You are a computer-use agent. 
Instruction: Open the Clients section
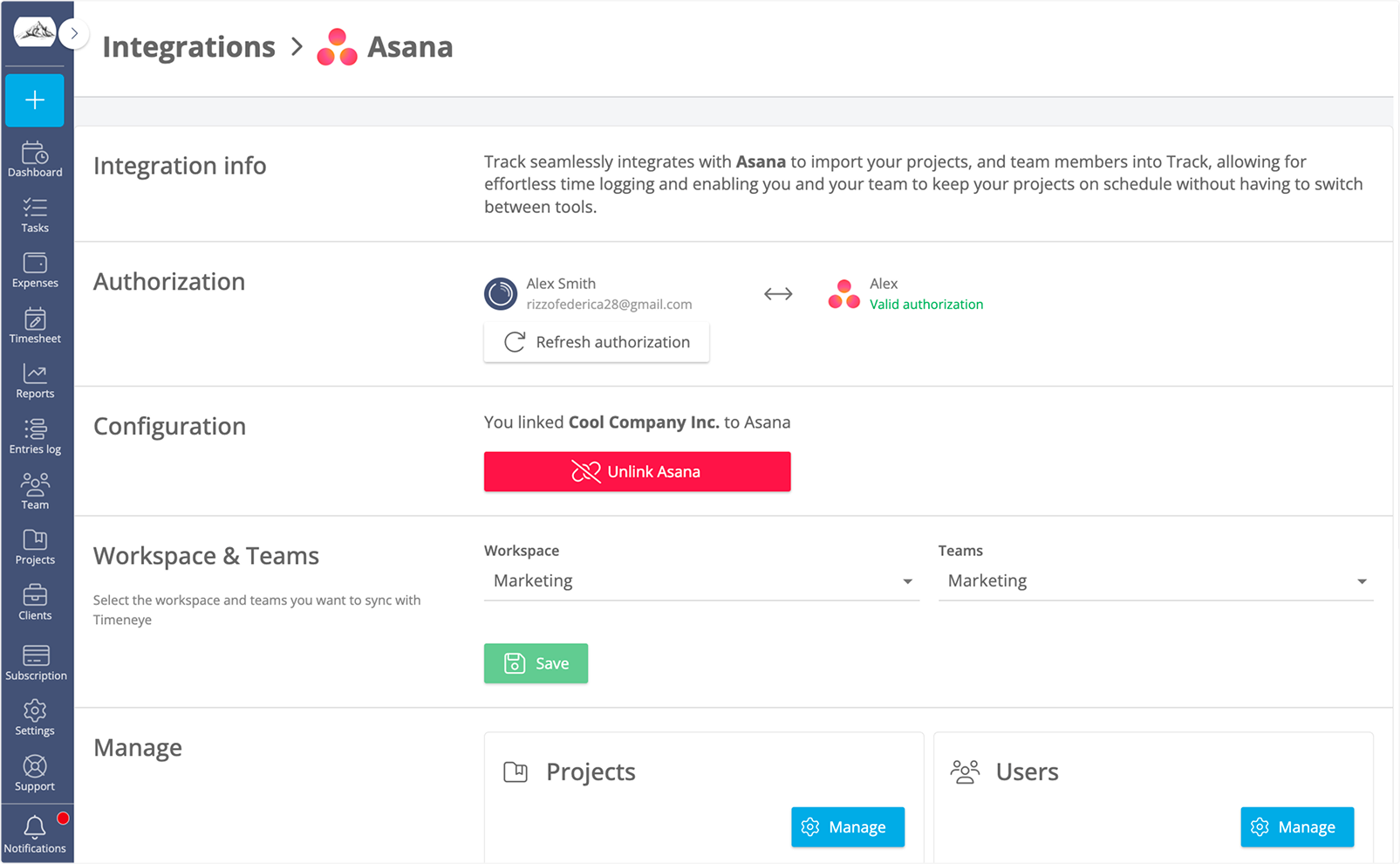[35, 603]
